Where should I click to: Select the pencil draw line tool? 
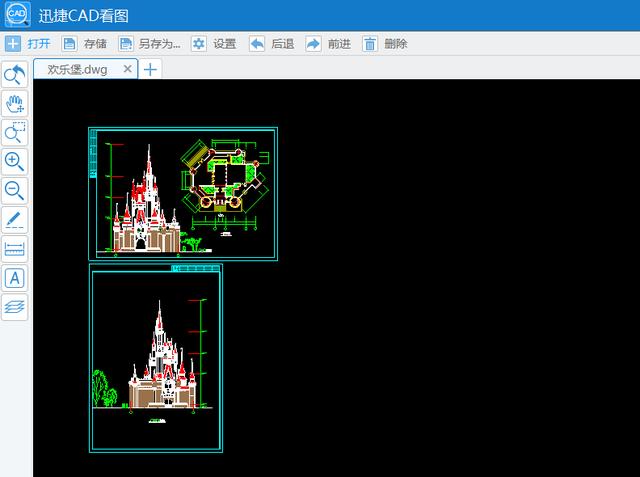15,220
